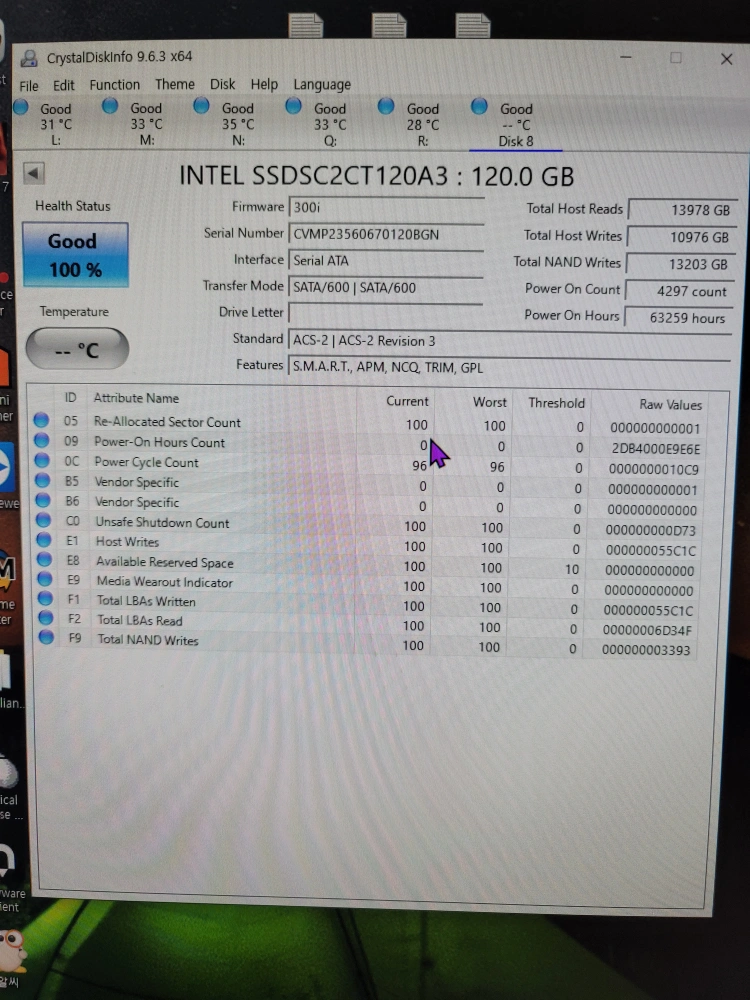Click the Serial Number field
Image resolution: width=750 pixels, height=1000 pixels.
point(386,234)
